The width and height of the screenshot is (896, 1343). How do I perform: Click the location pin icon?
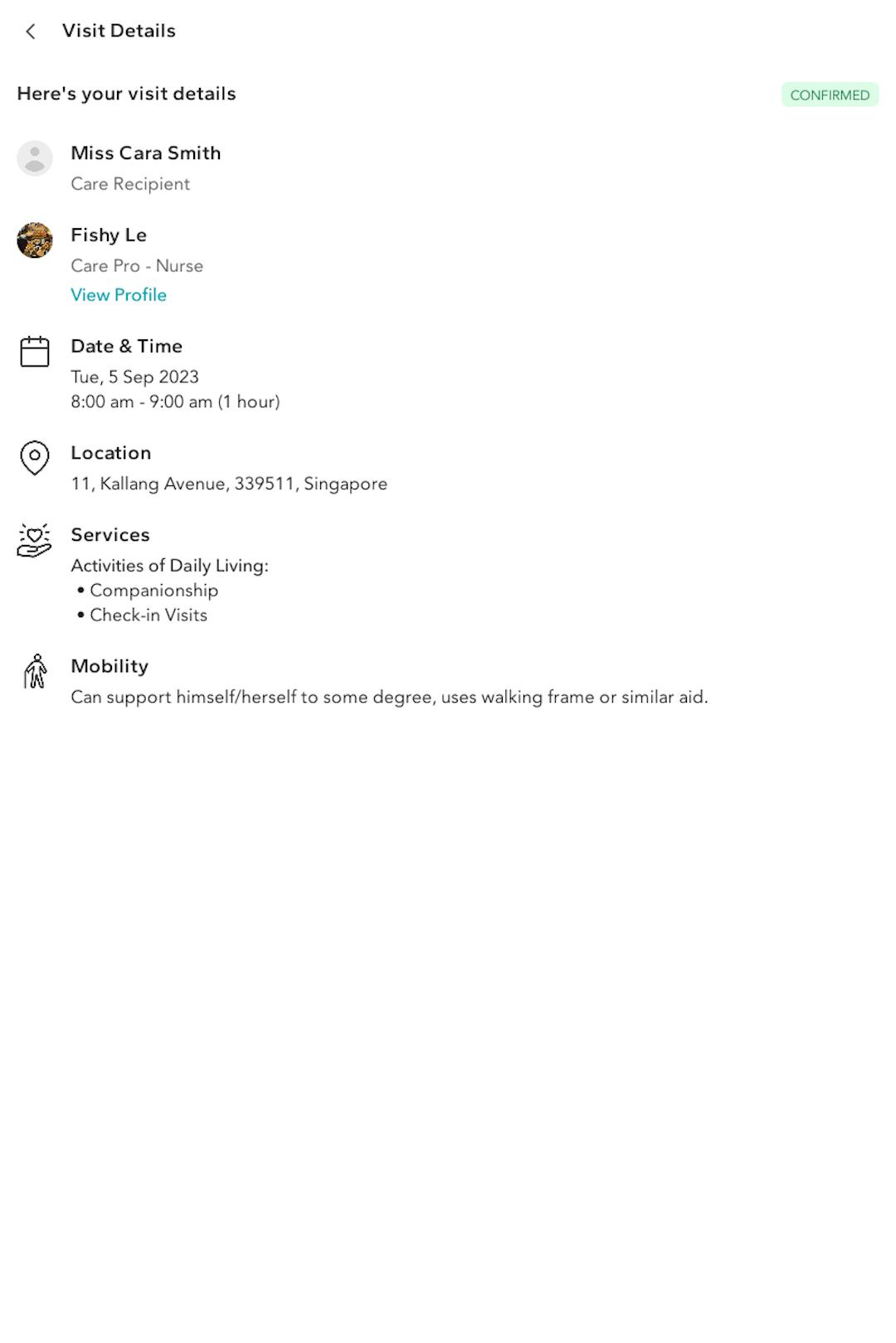[35, 458]
